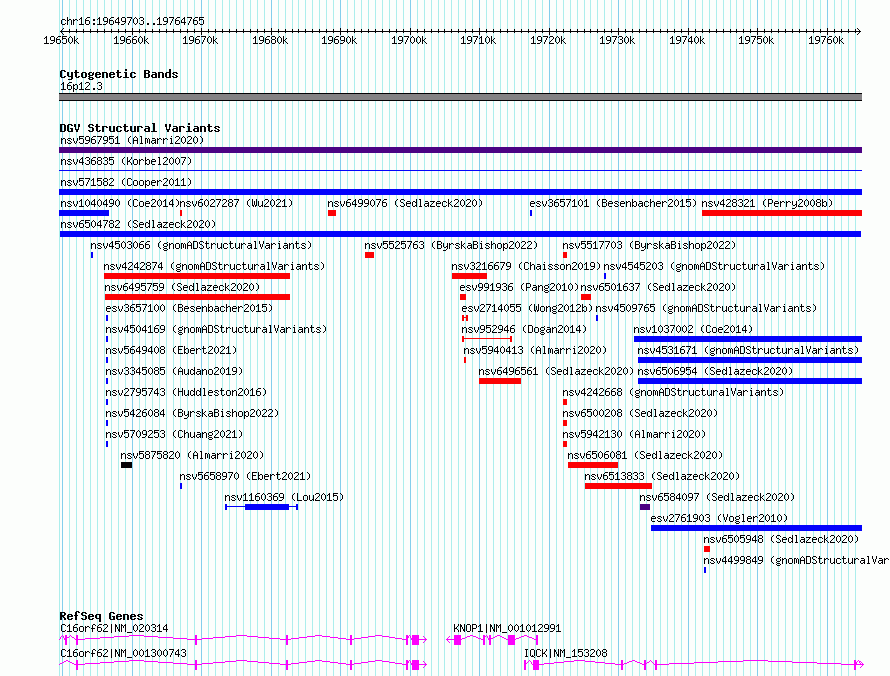Click the nsv3216679 (Chaisson2019) red bar

click(469, 276)
